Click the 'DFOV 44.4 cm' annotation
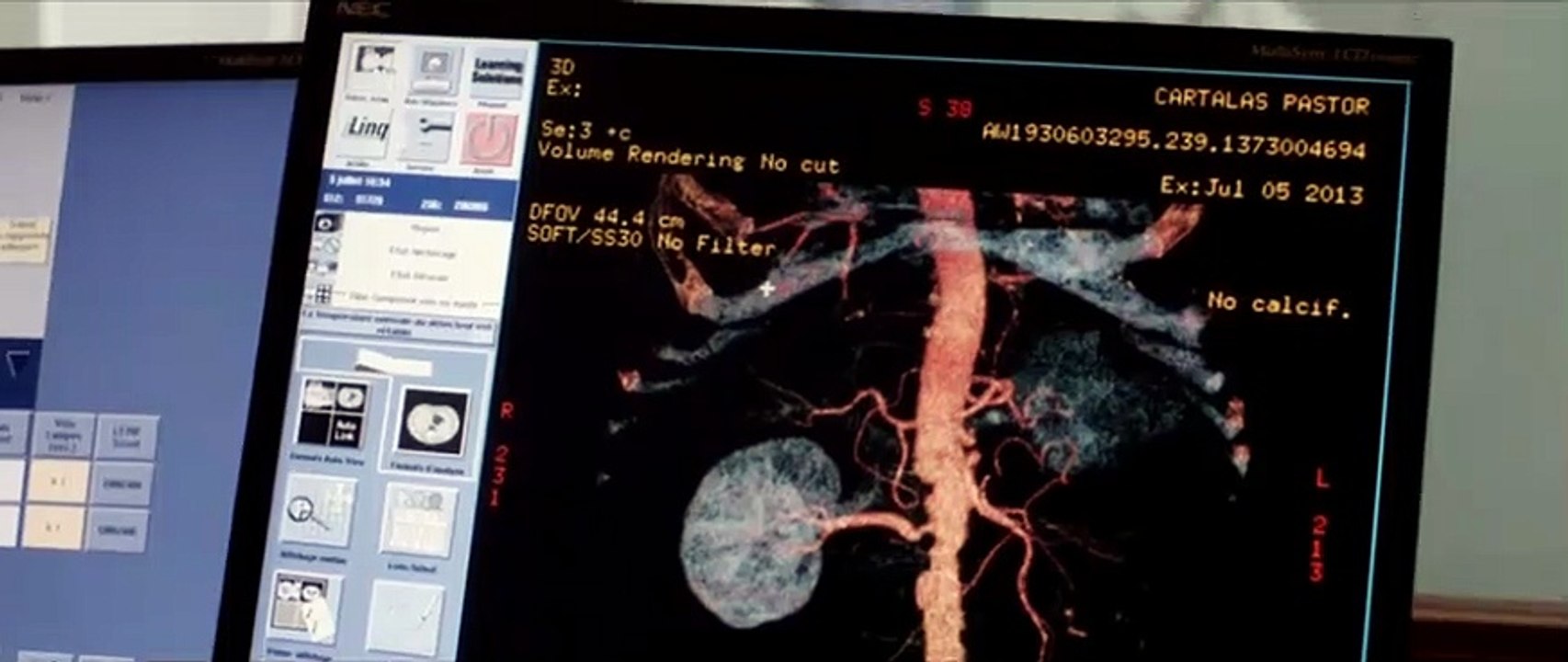Screen dimensions: 1568x662 tap(606, 216)
